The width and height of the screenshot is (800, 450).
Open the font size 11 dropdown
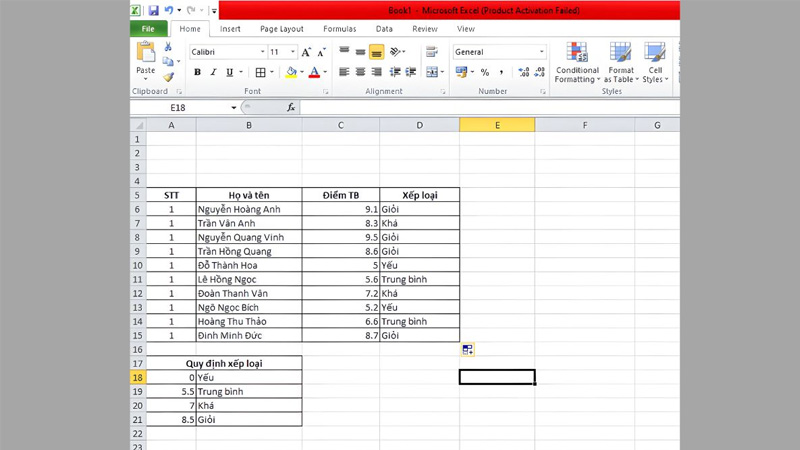(293, 52)
